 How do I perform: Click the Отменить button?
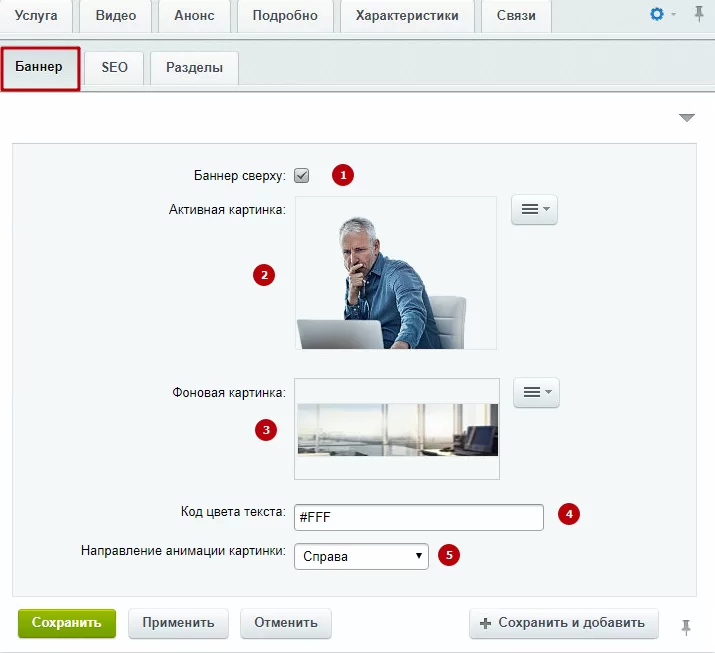pos(286,623)
